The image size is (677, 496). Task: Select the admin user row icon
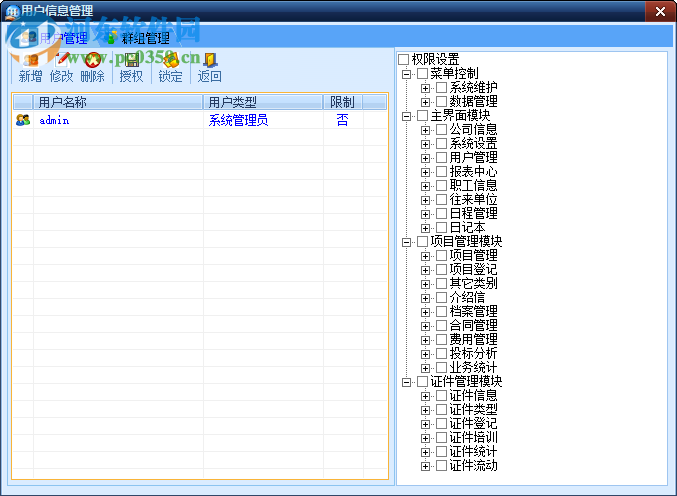click(x=22, y=120)
